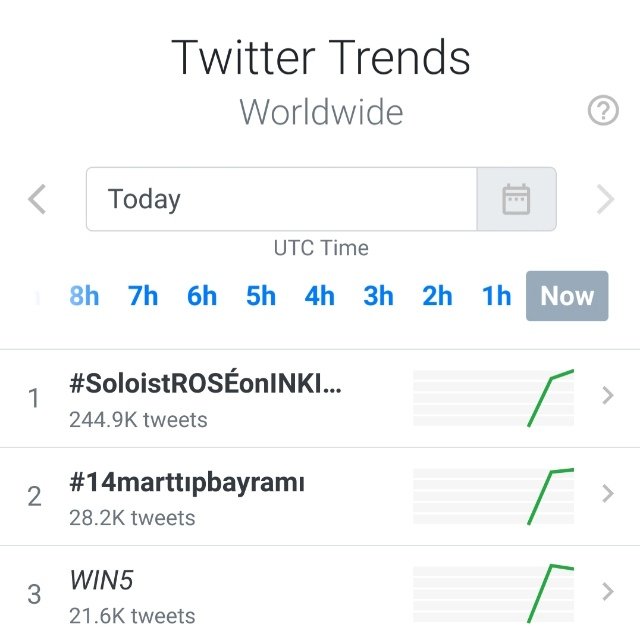Go to next day with right arrow
Screen dimensions: 640x640
click(605, 199)
